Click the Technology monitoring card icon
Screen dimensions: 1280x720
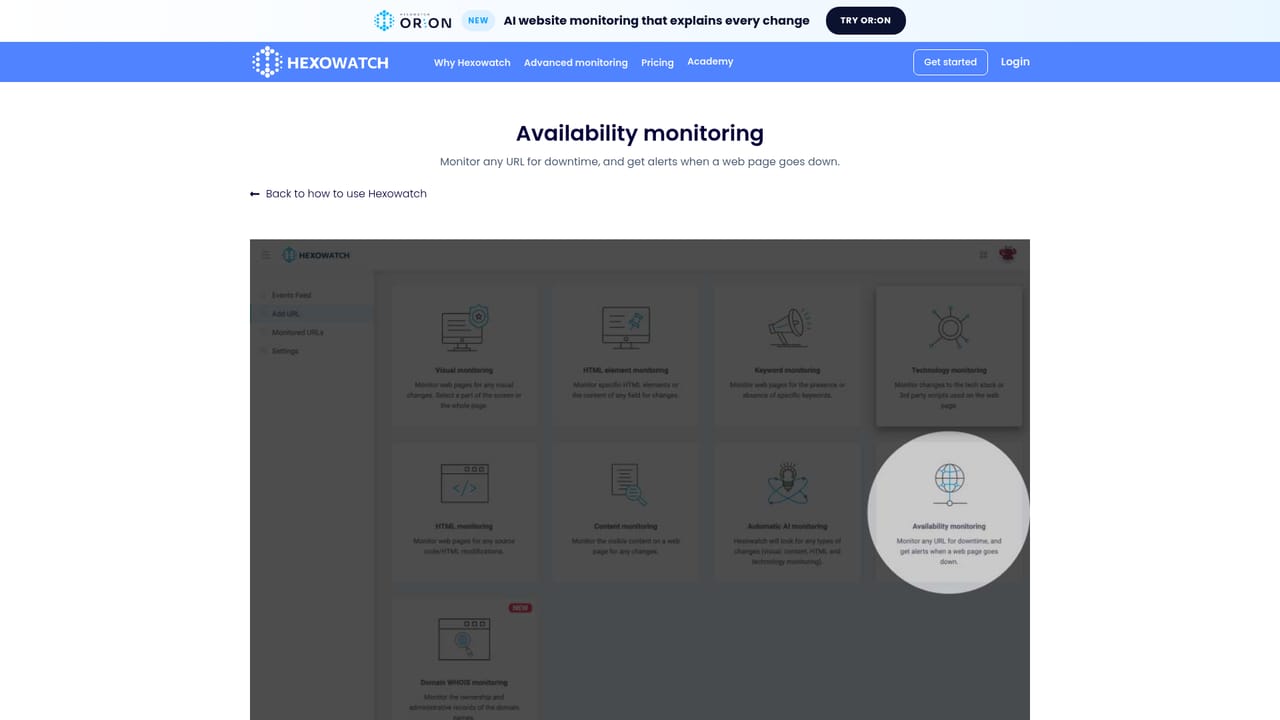tap(948, 328)
